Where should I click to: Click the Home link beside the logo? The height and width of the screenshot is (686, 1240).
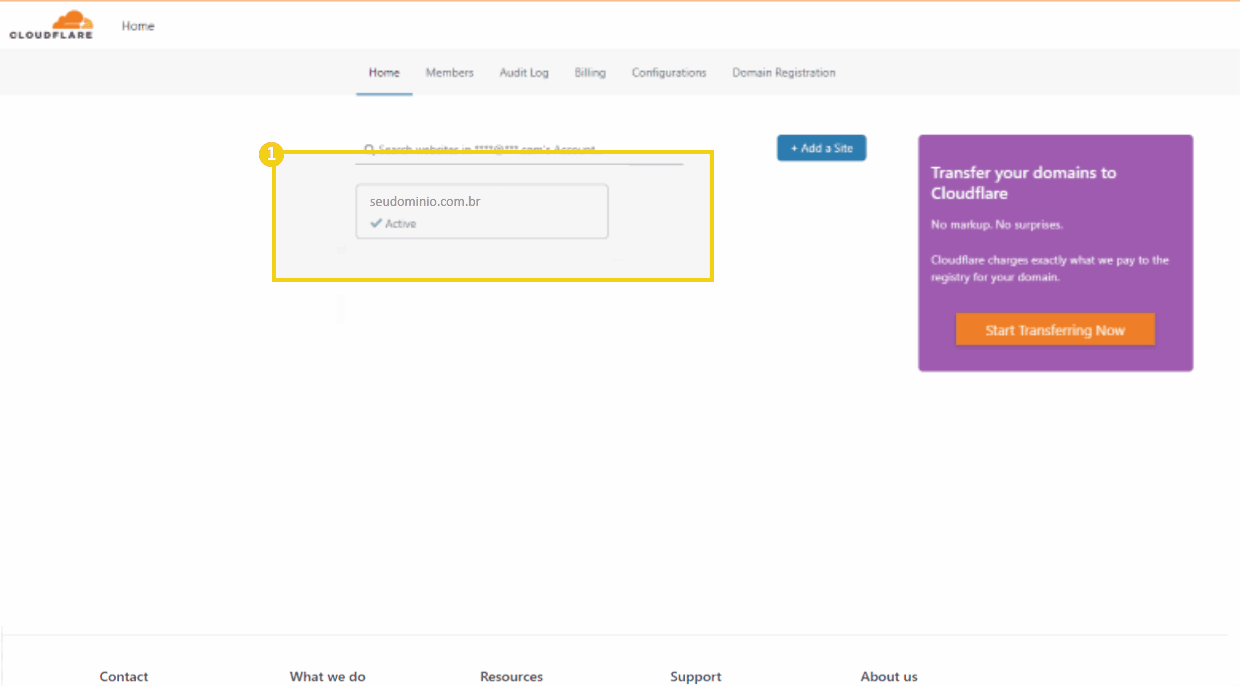[x=138, y=26]
